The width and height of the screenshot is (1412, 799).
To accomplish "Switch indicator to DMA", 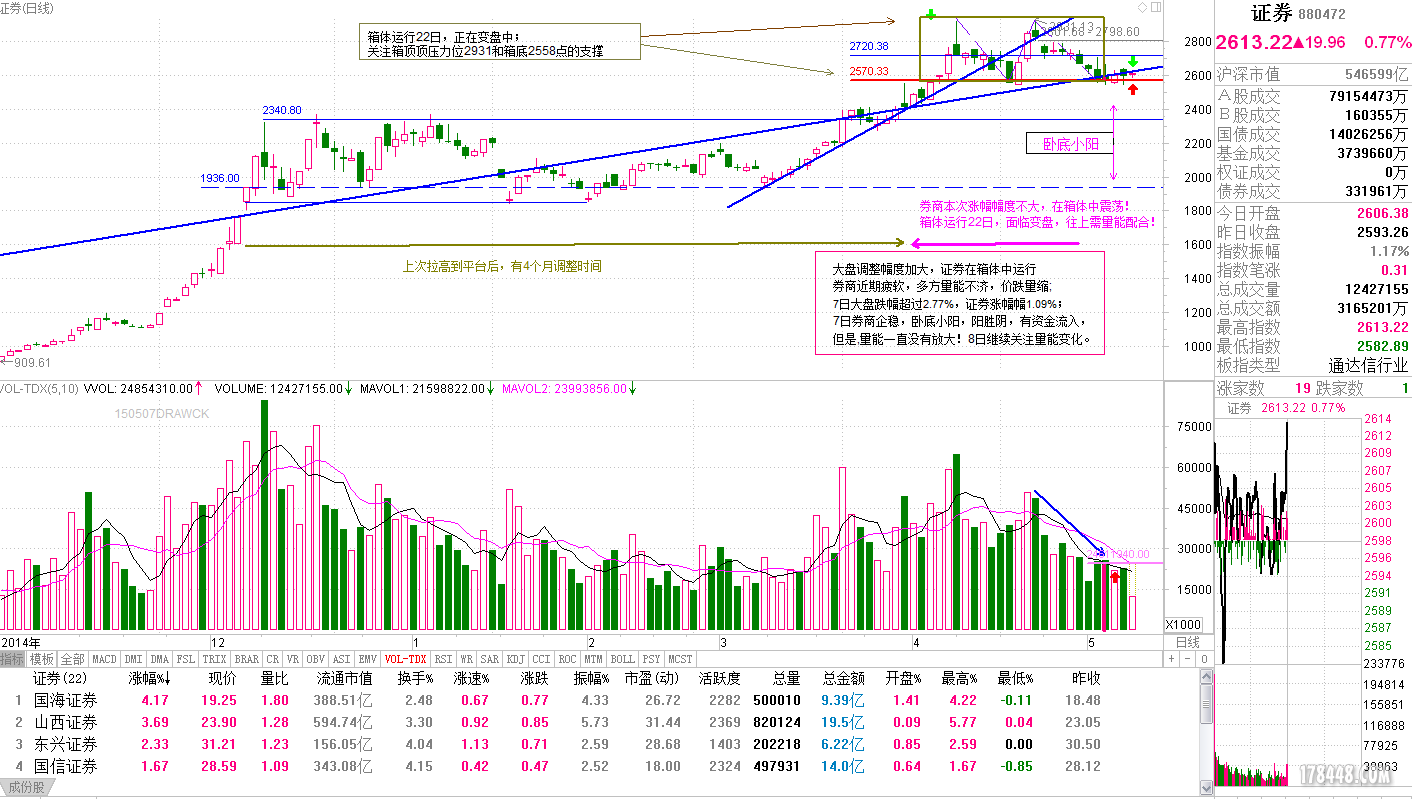I will pos(160,659).
